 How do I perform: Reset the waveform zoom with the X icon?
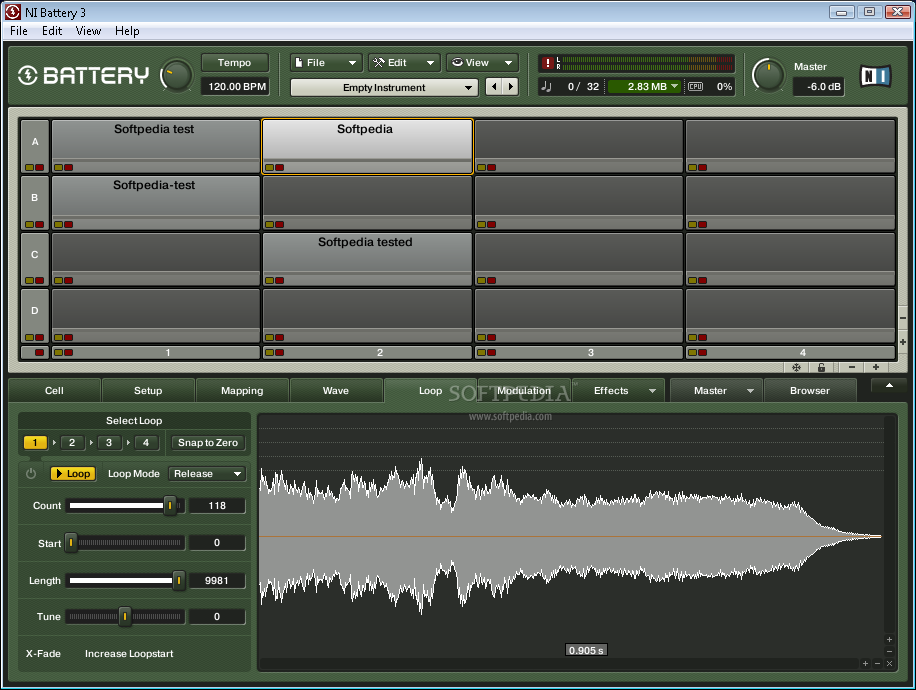coord(889,663)
